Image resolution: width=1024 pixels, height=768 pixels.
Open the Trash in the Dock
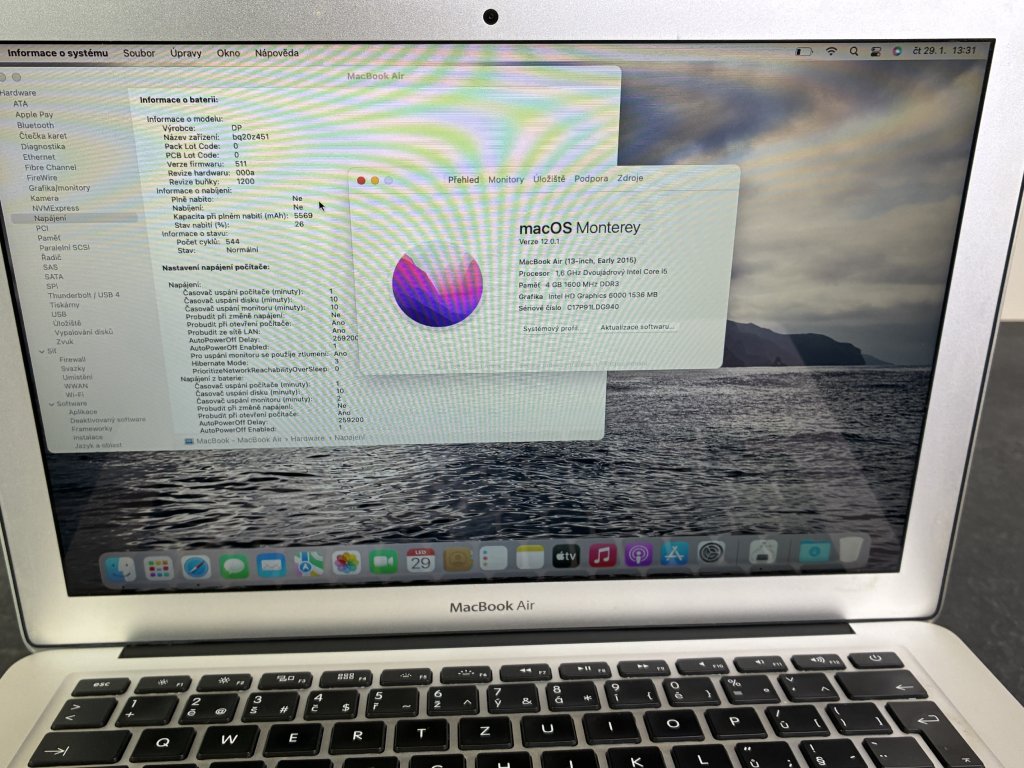coord(852,549)
